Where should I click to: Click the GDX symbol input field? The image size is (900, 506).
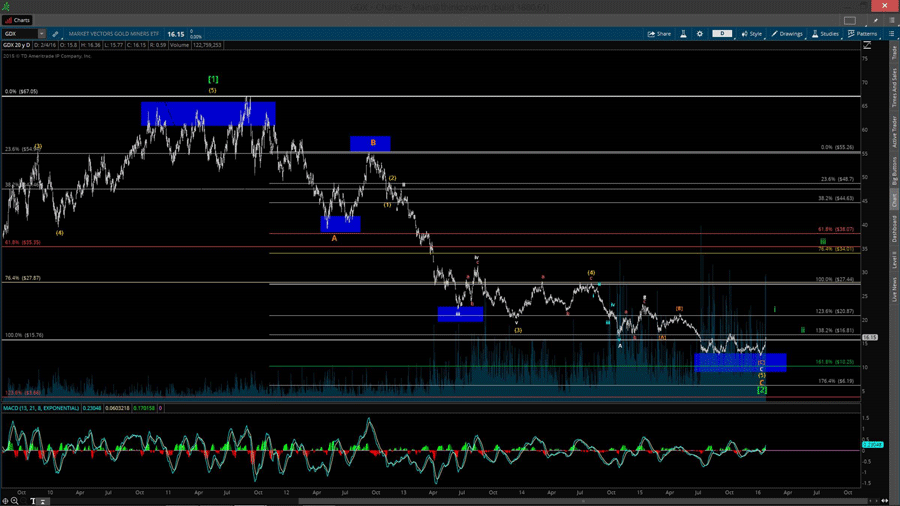pyautogui.click(x=20, y=34)
